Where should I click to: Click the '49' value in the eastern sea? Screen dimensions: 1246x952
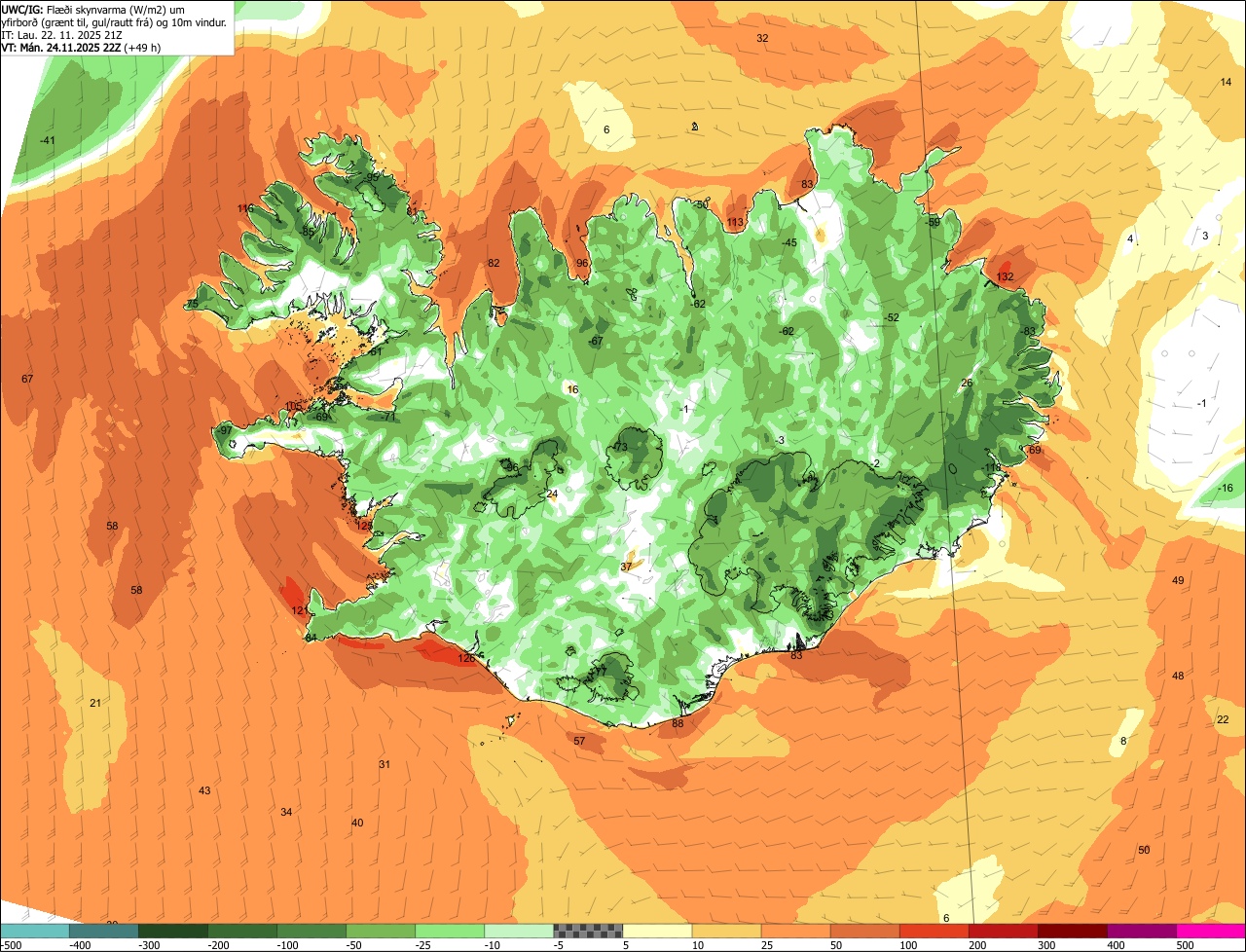point(1178,580)
